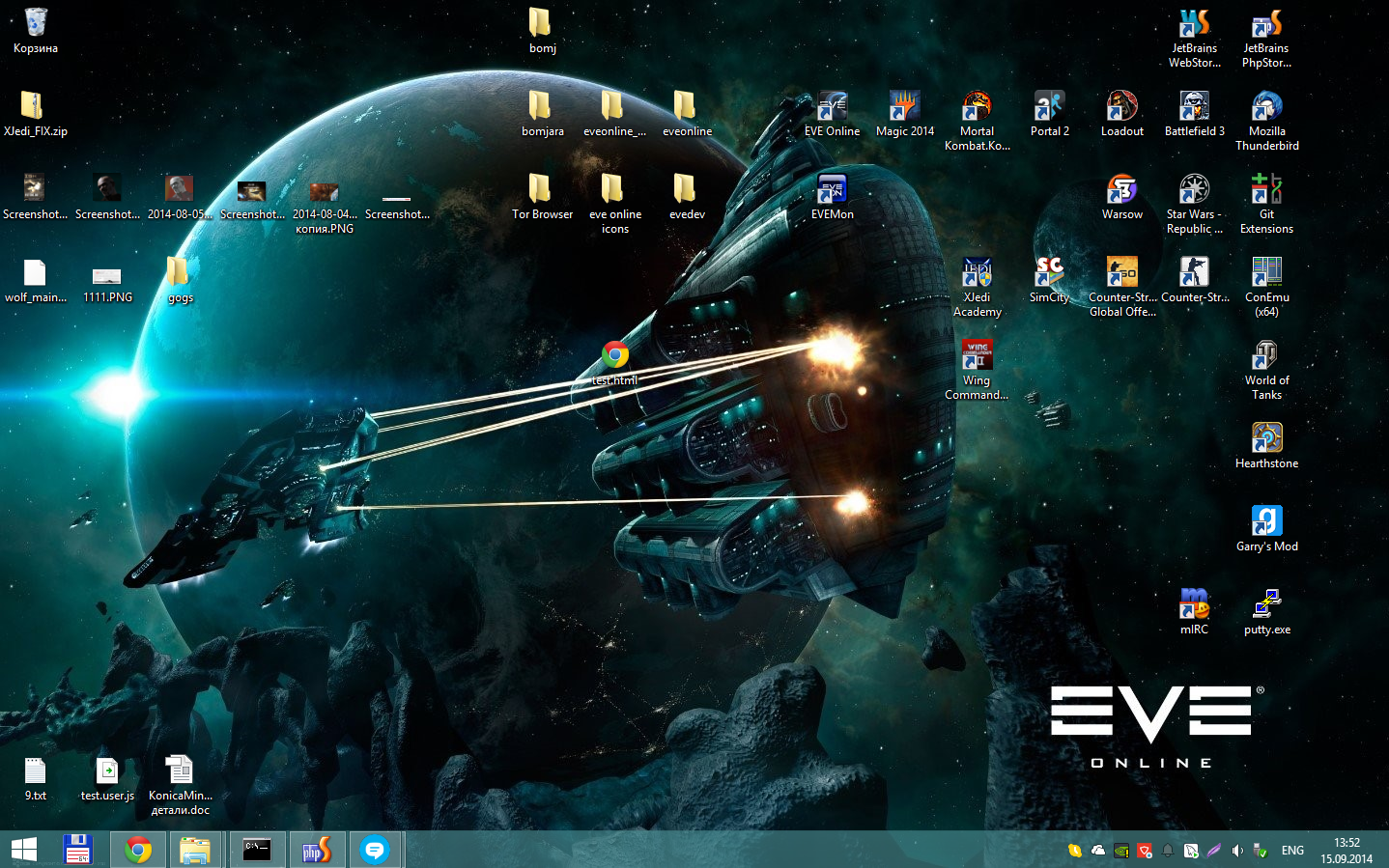Viewport: 1389px width, 868px height.
Task: Click the bell notification tray icon
Action: [x=1168, y=851]
